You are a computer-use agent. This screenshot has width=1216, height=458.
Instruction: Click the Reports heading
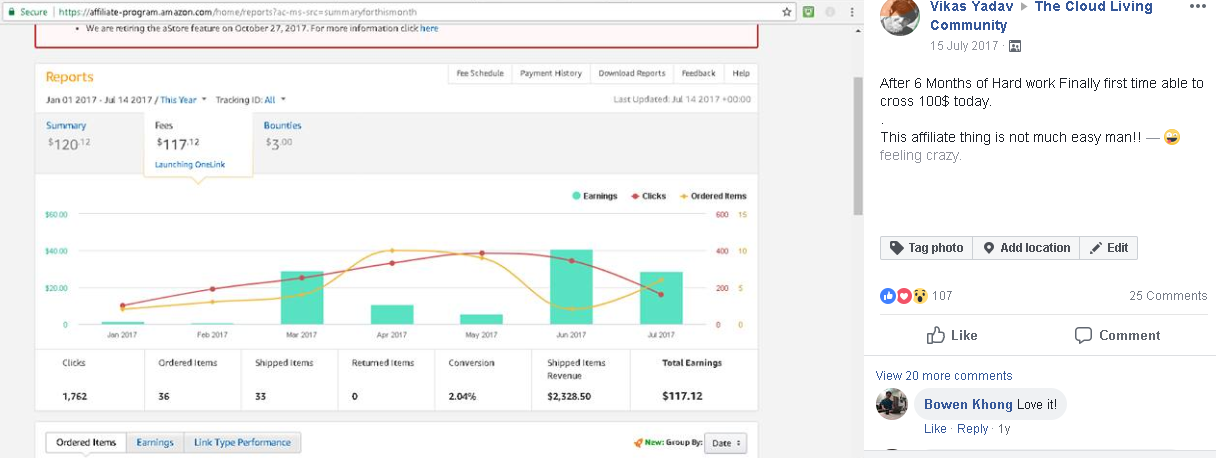click(69, 77)
